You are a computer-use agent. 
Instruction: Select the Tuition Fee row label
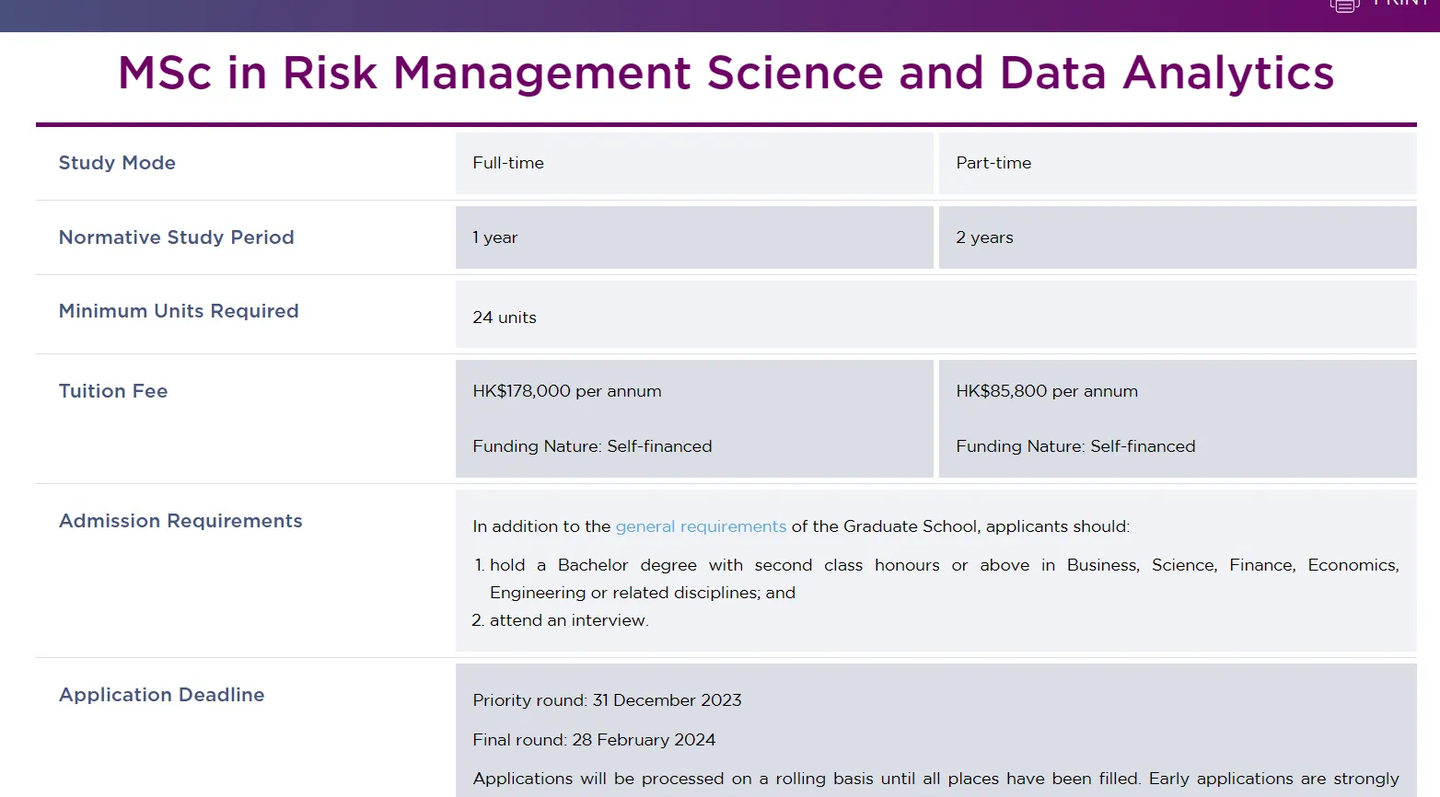tap(113, 391)
